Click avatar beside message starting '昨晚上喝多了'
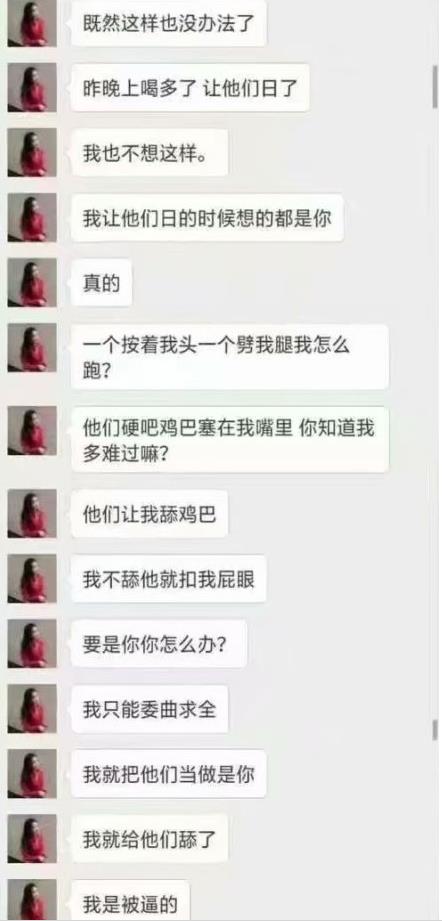442x921 pixels. [x=32, y=87]
